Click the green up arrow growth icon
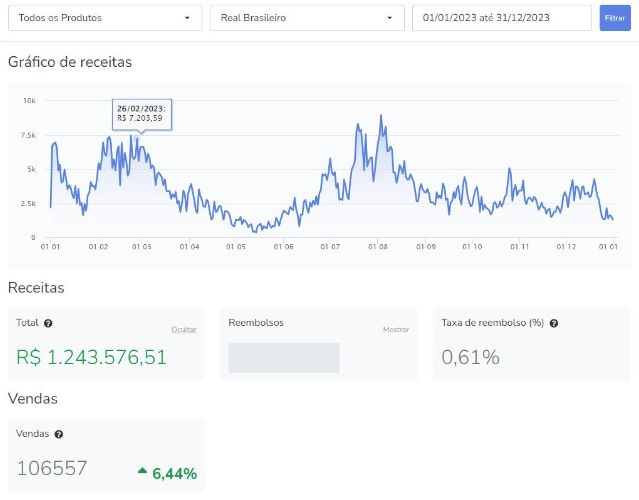639x500 pixels. 142,471
